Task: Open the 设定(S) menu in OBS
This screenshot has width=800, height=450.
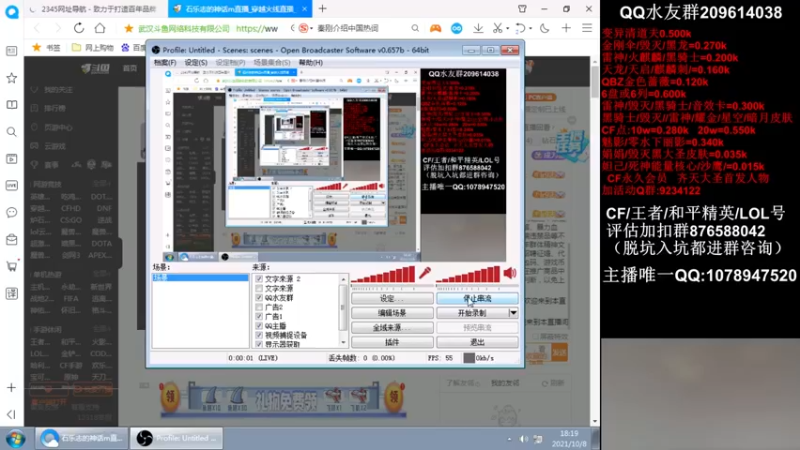Action: coord(196,63)
